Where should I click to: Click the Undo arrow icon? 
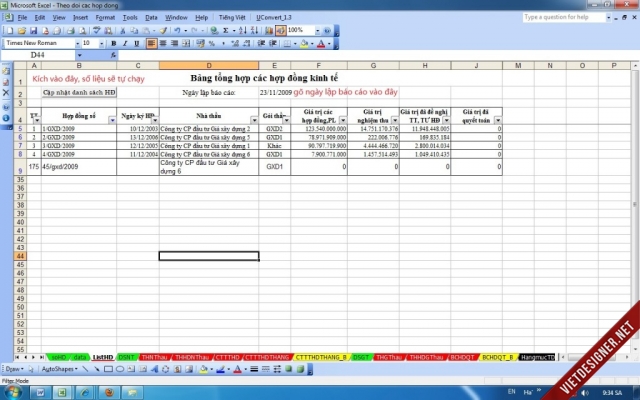tap(177, 31)
